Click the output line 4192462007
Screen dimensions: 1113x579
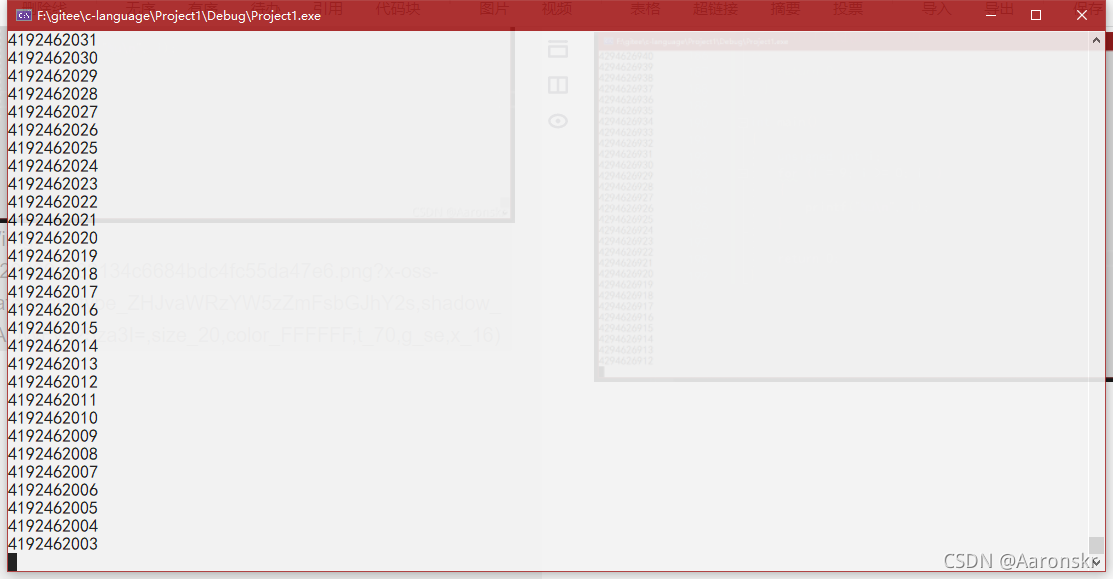click(53, 473)
